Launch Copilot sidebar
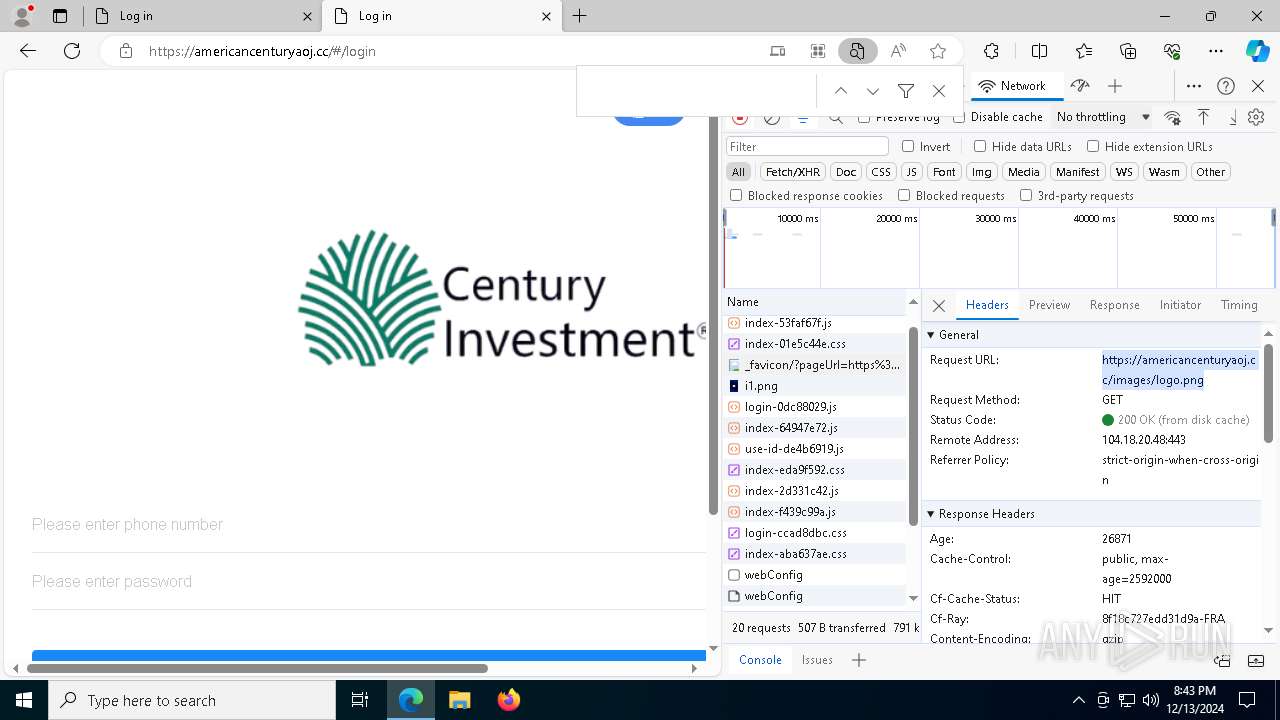The image size is (1280, 720). point(1257,51)
